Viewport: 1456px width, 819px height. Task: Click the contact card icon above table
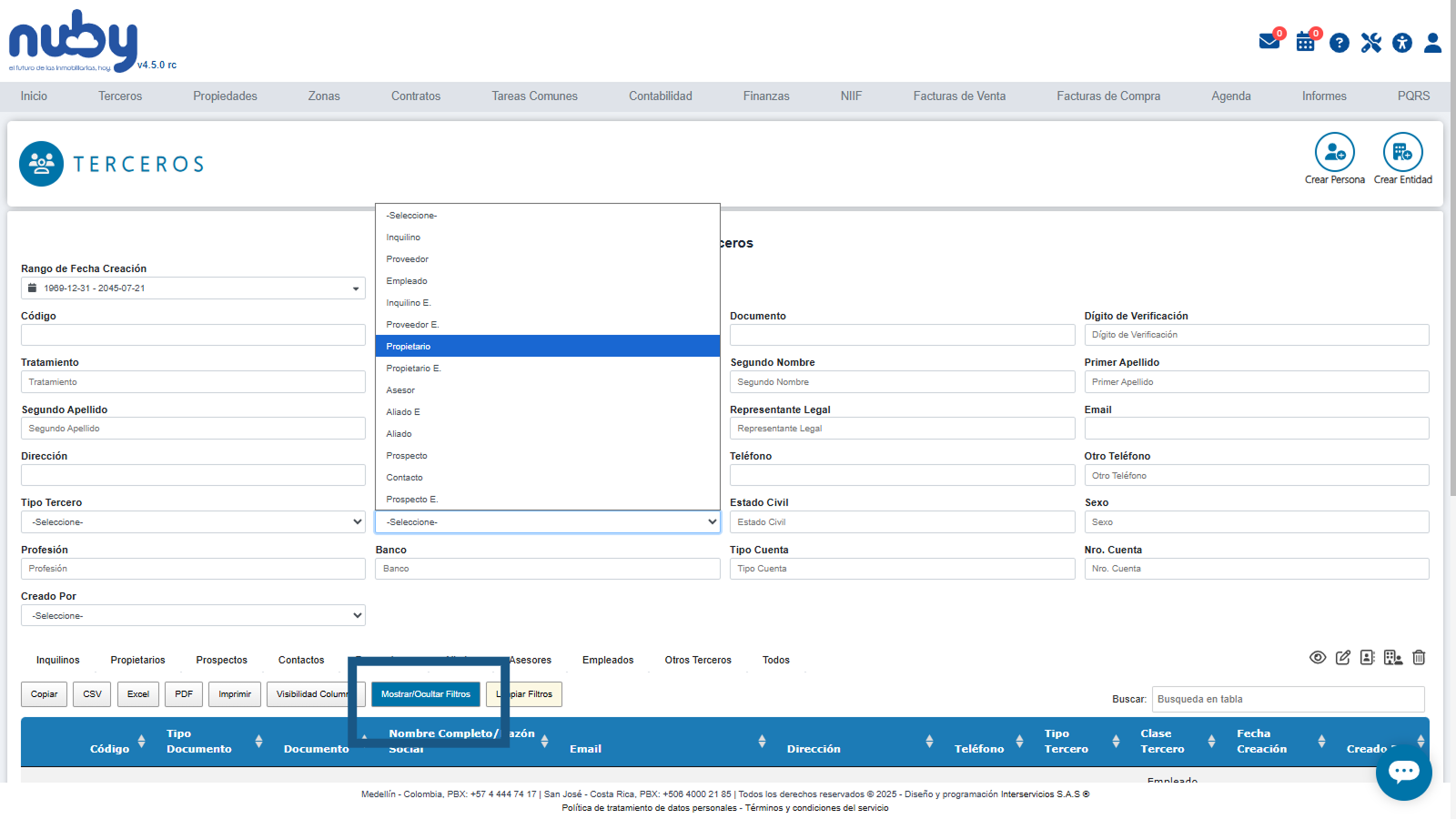click(x=1368, y=657)
